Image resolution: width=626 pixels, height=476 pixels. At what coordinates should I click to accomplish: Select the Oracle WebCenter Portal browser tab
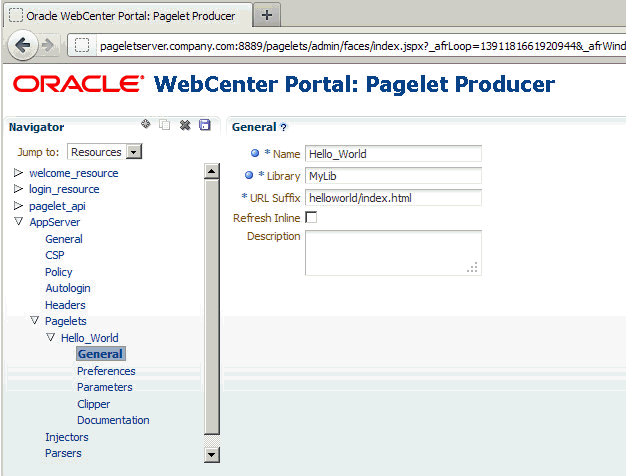(x=128, y=16)
